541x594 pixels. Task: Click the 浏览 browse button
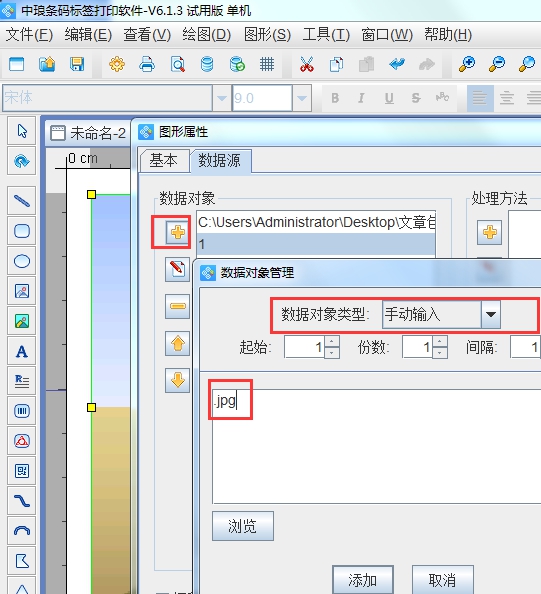pos(242,526)
